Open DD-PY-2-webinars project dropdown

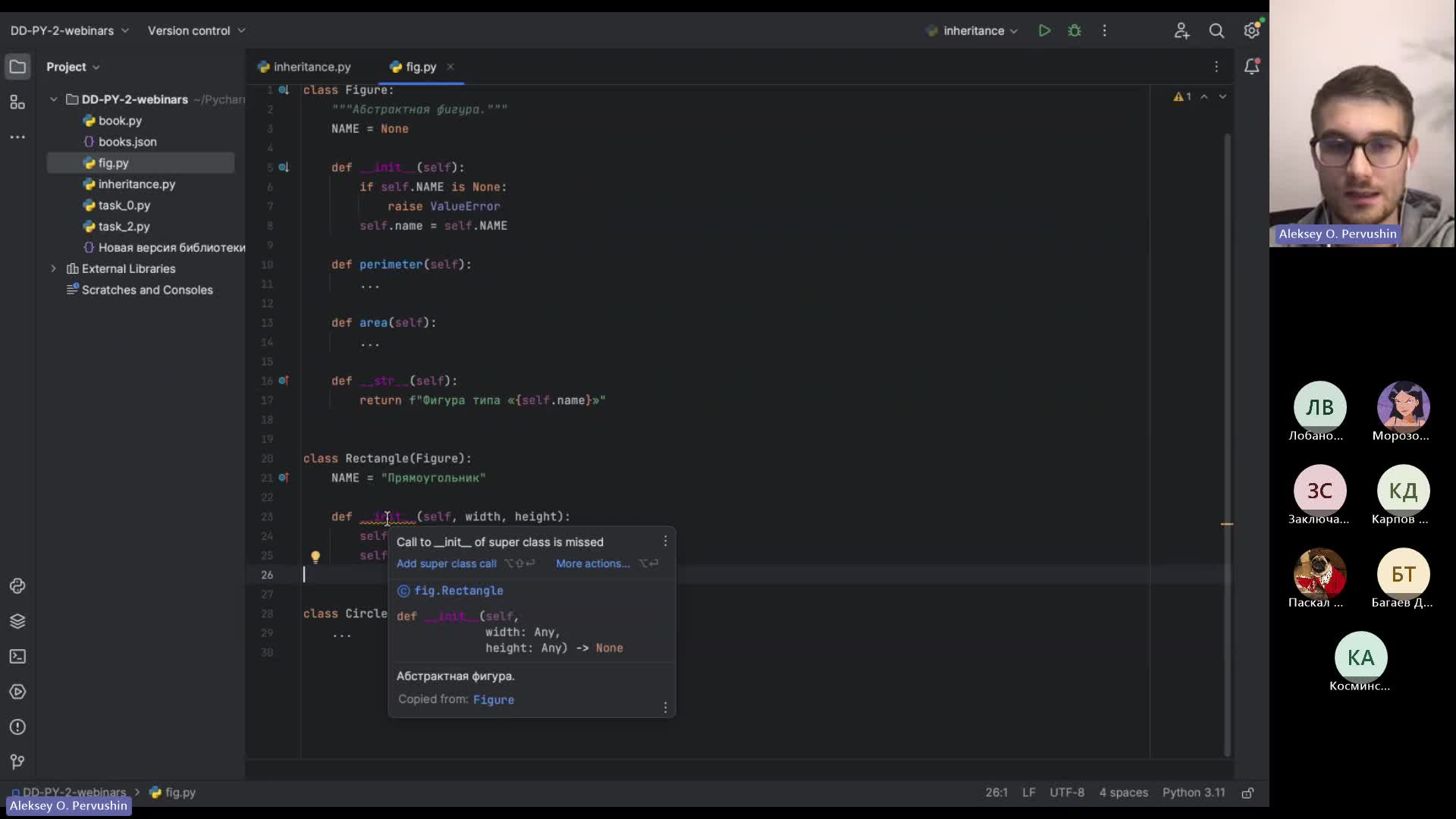pos(69,31)
